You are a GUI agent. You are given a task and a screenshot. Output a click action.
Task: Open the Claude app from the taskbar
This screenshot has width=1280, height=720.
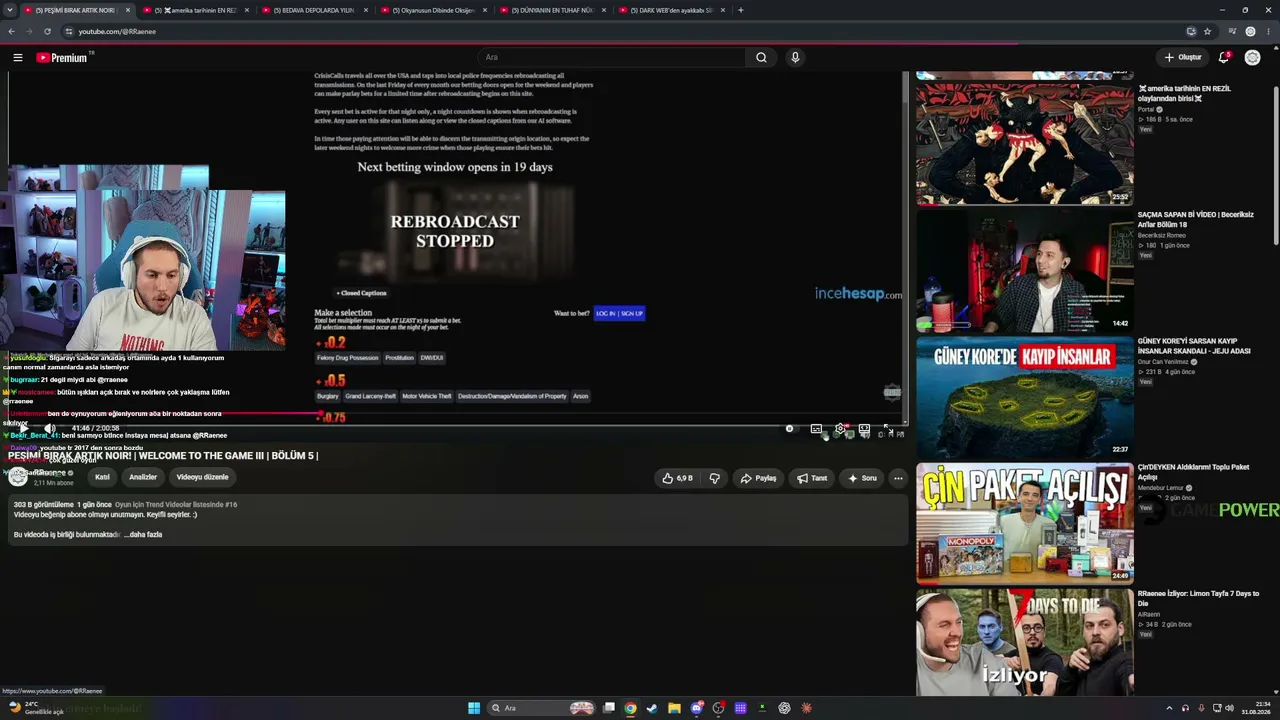[x=806, y=708]
